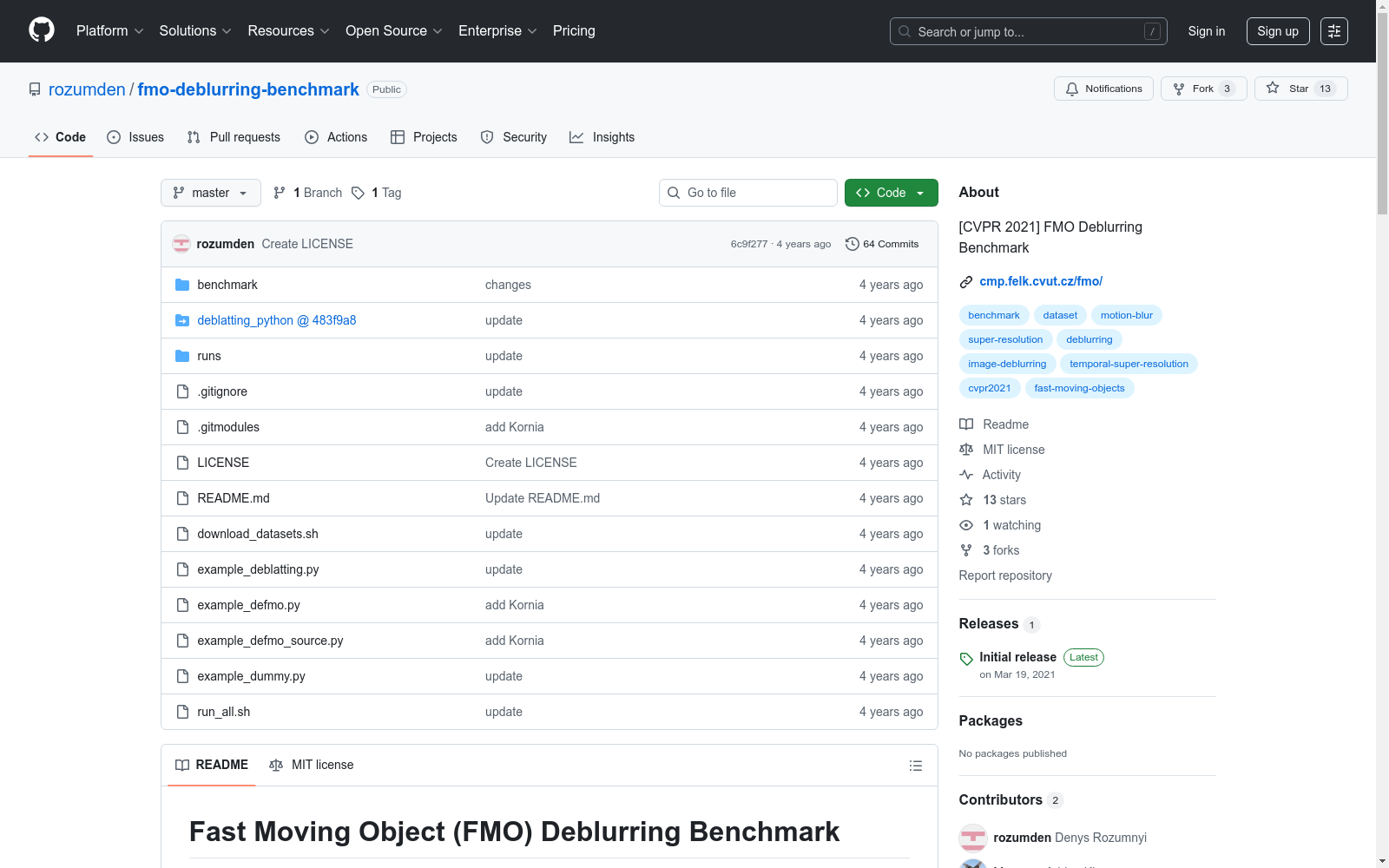1389x868 pixels.
Task: Click in the Go to file field
Action: click(748, 193)
